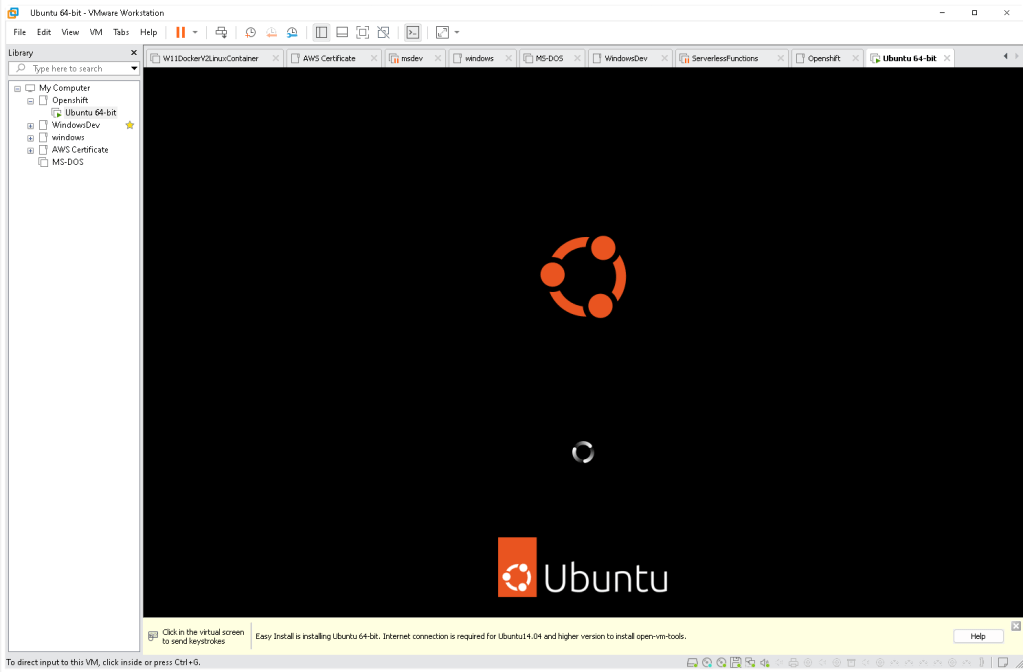Dismiss the Easy Install notification bar
The height and width of the screenshot is (672, 1023).
point(1016,626)
